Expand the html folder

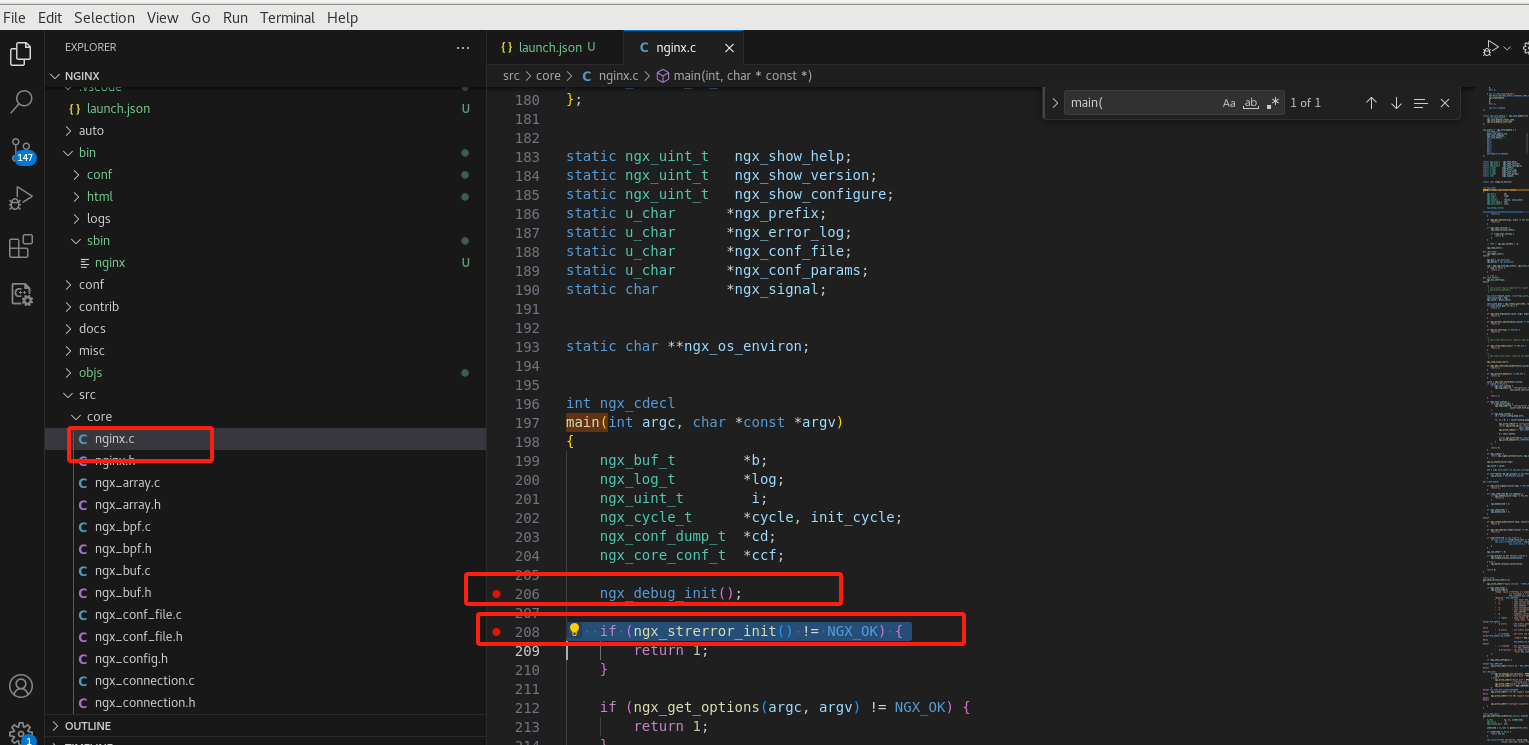pos(265,196)
